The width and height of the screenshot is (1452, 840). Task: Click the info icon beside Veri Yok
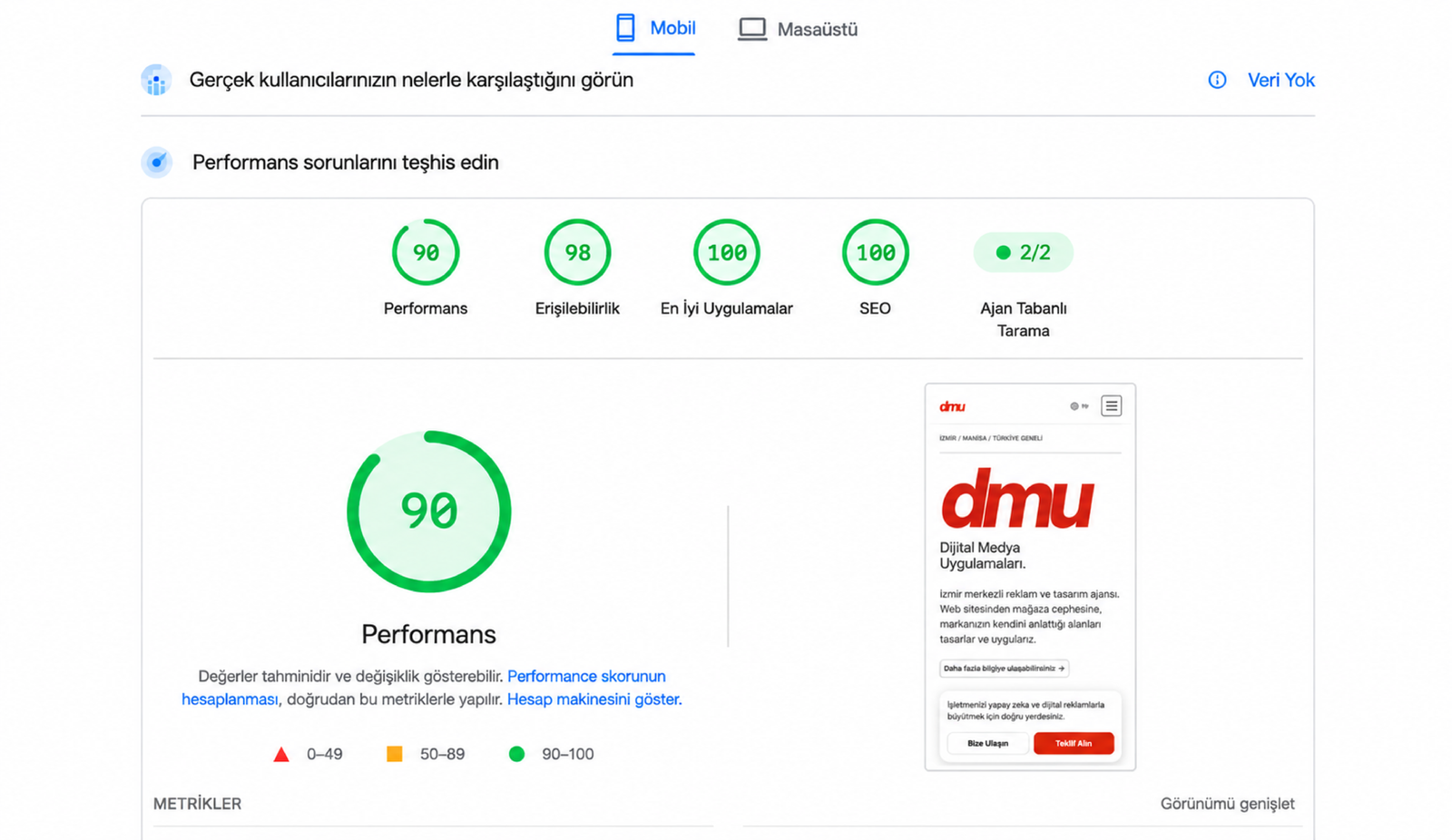pos(1217,80)
